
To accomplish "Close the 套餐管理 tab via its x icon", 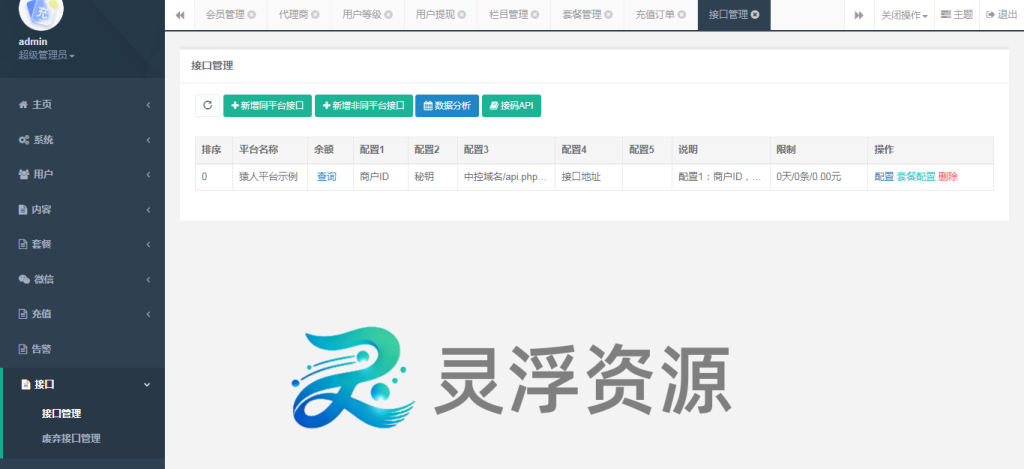I will click(x=608, y=14).
